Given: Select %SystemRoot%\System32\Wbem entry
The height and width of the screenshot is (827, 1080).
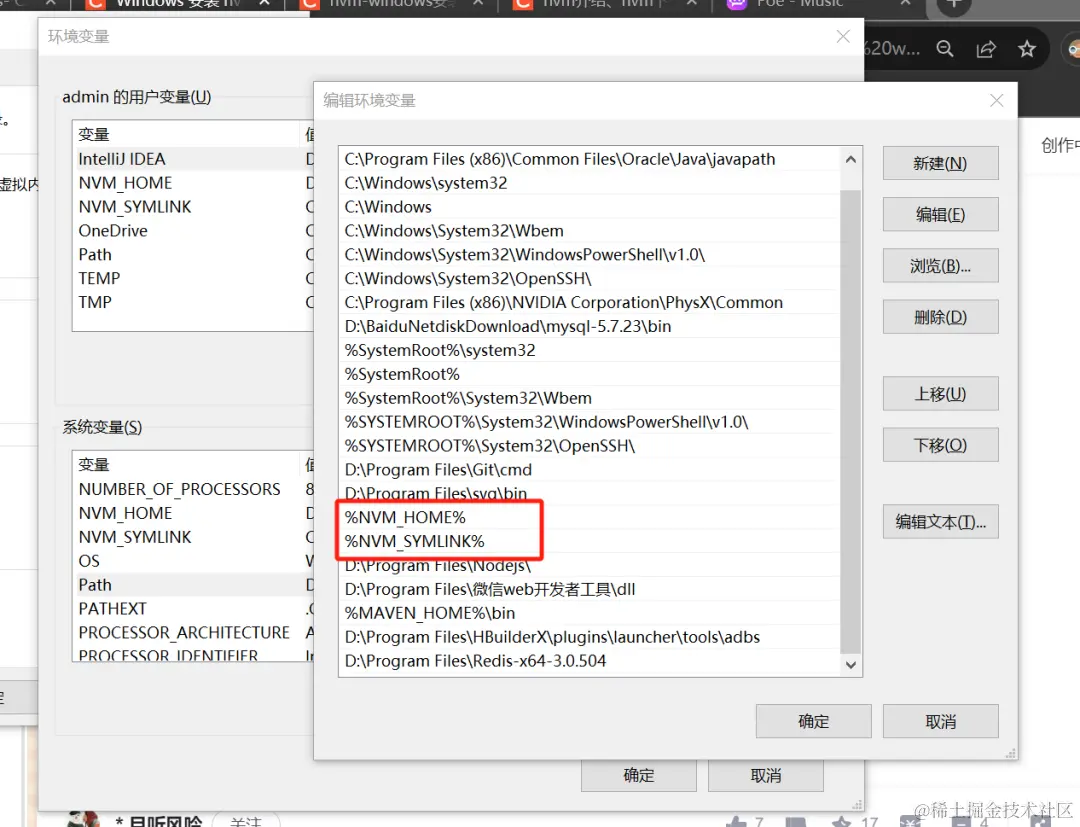Looking at the screenshot, I should pos(590,398).
